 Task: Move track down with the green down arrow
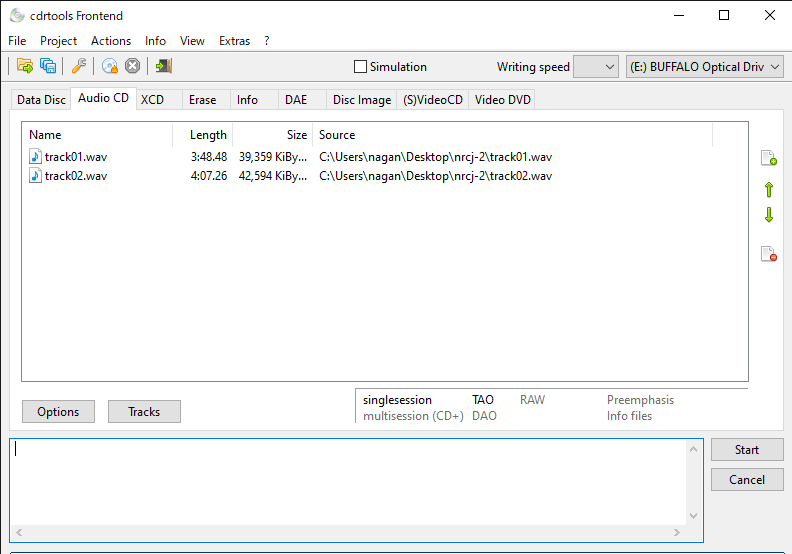pyautogui.click(x=768, y=215)
